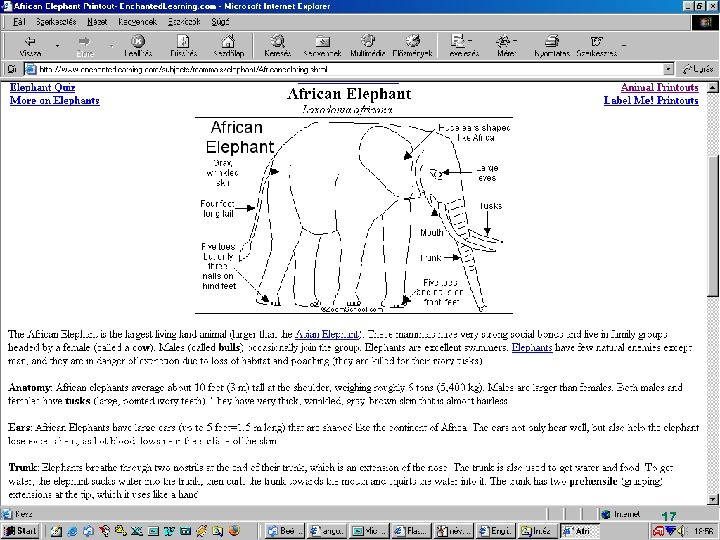Click the Start button
This screenshot has width=720, height=540.
[x=20, y=531]
